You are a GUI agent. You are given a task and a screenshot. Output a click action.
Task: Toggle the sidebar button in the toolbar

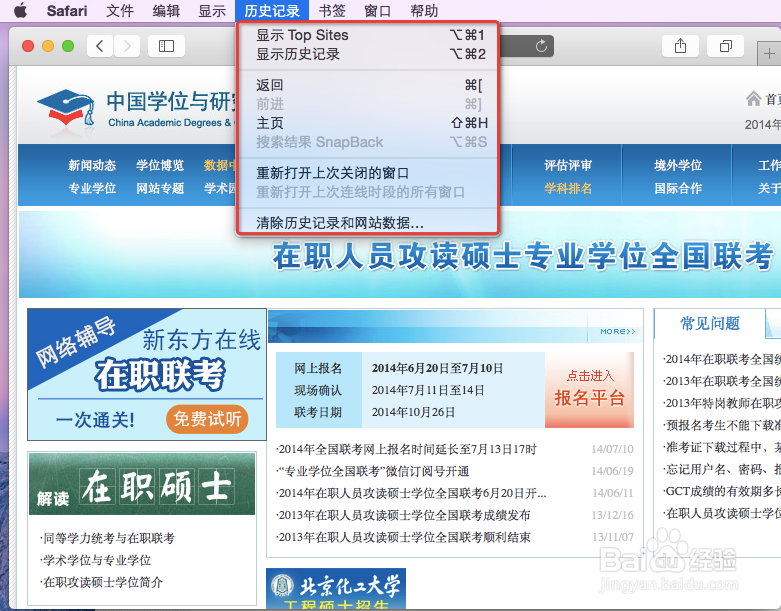coord(166,46)
